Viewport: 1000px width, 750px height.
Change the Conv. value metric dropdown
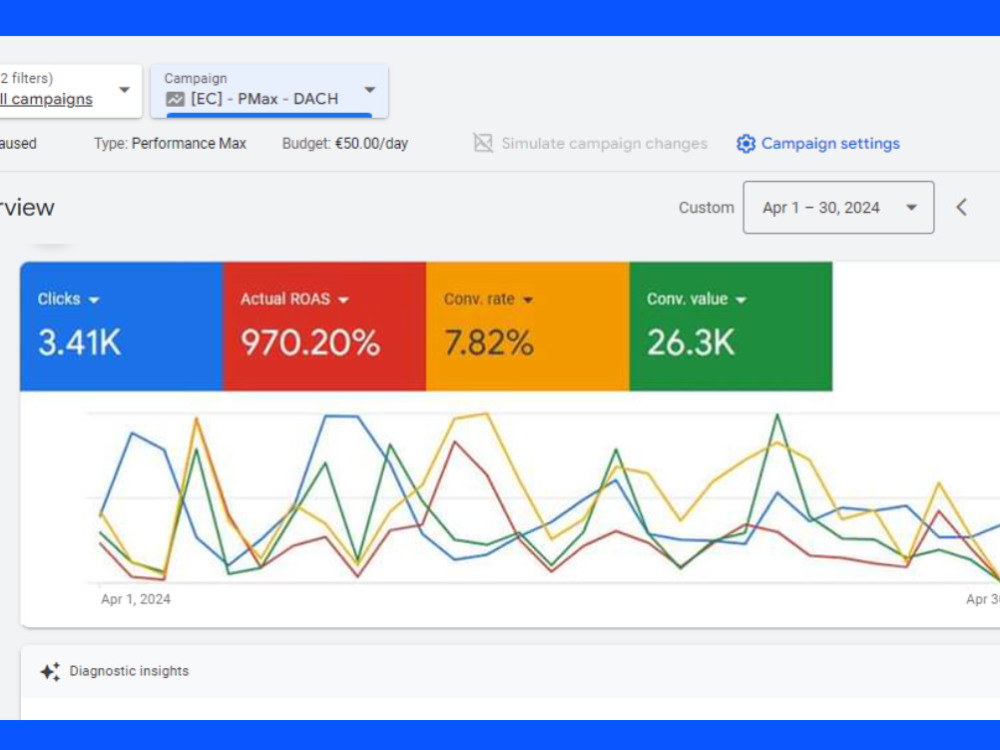(x=740, y=300)
